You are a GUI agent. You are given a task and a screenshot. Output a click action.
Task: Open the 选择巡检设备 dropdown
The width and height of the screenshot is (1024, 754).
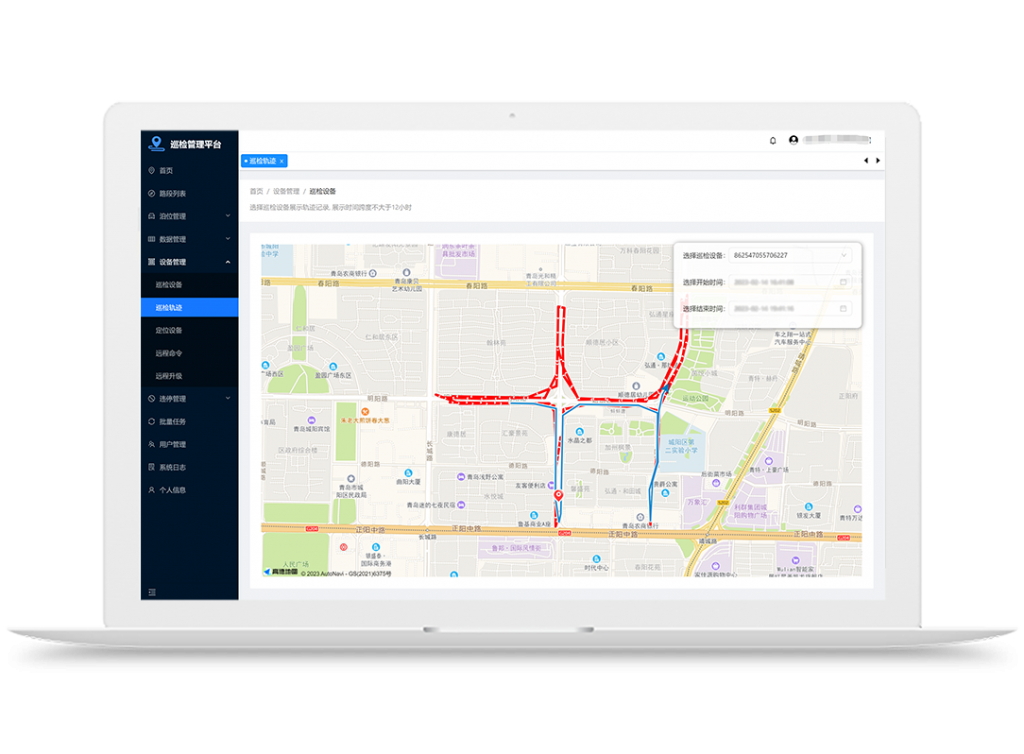point(790,255)
